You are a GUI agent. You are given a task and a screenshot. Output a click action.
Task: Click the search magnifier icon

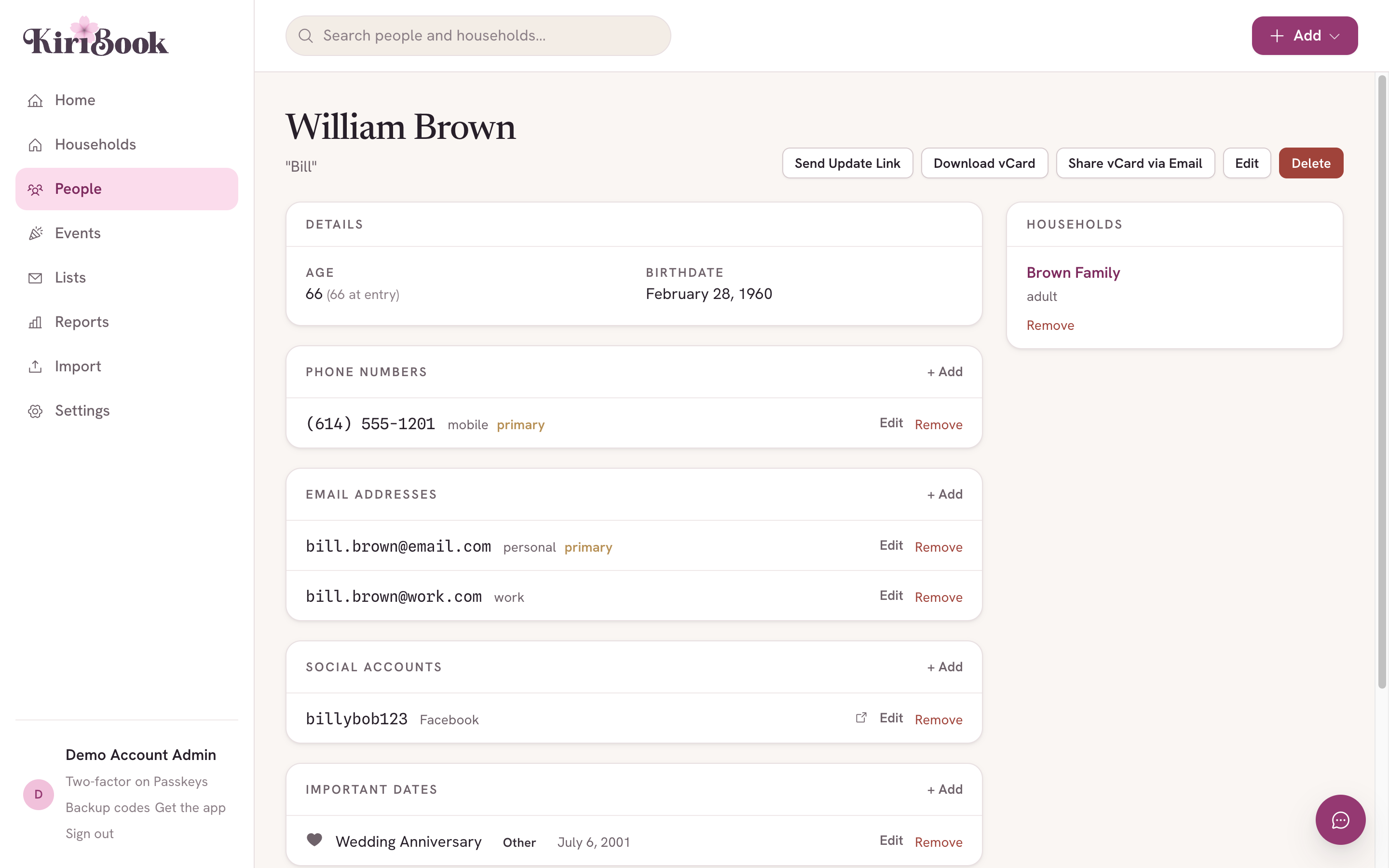(x=306, y=36)
